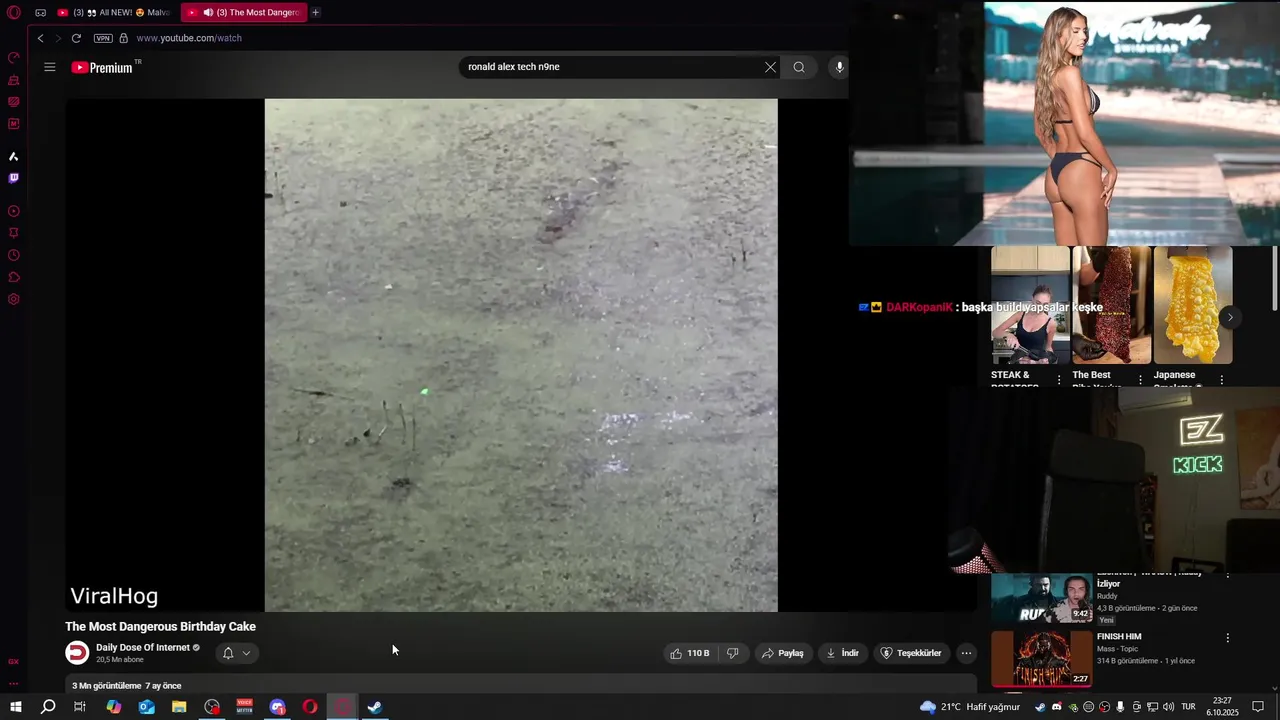The width and height of the screenshot is (1280, 720).
Task: Go back with the browser back arrow
Action: 40,38
